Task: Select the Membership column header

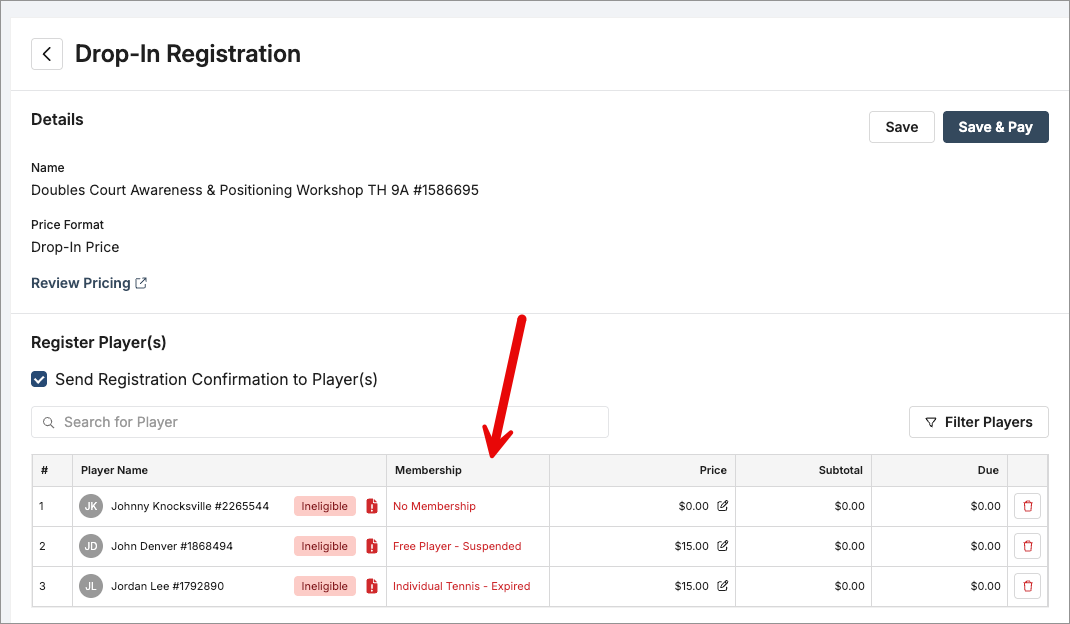Action: point(428,470)
